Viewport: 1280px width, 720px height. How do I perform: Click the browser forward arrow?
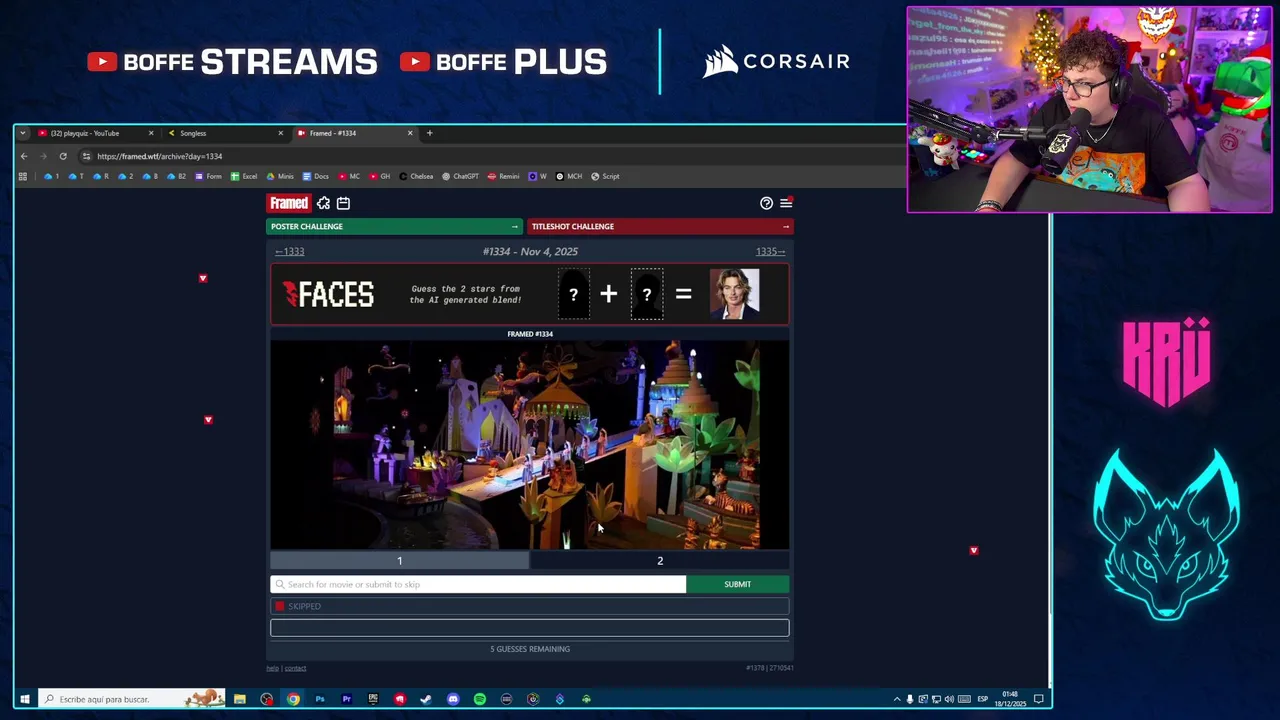(x=43, y=156)
